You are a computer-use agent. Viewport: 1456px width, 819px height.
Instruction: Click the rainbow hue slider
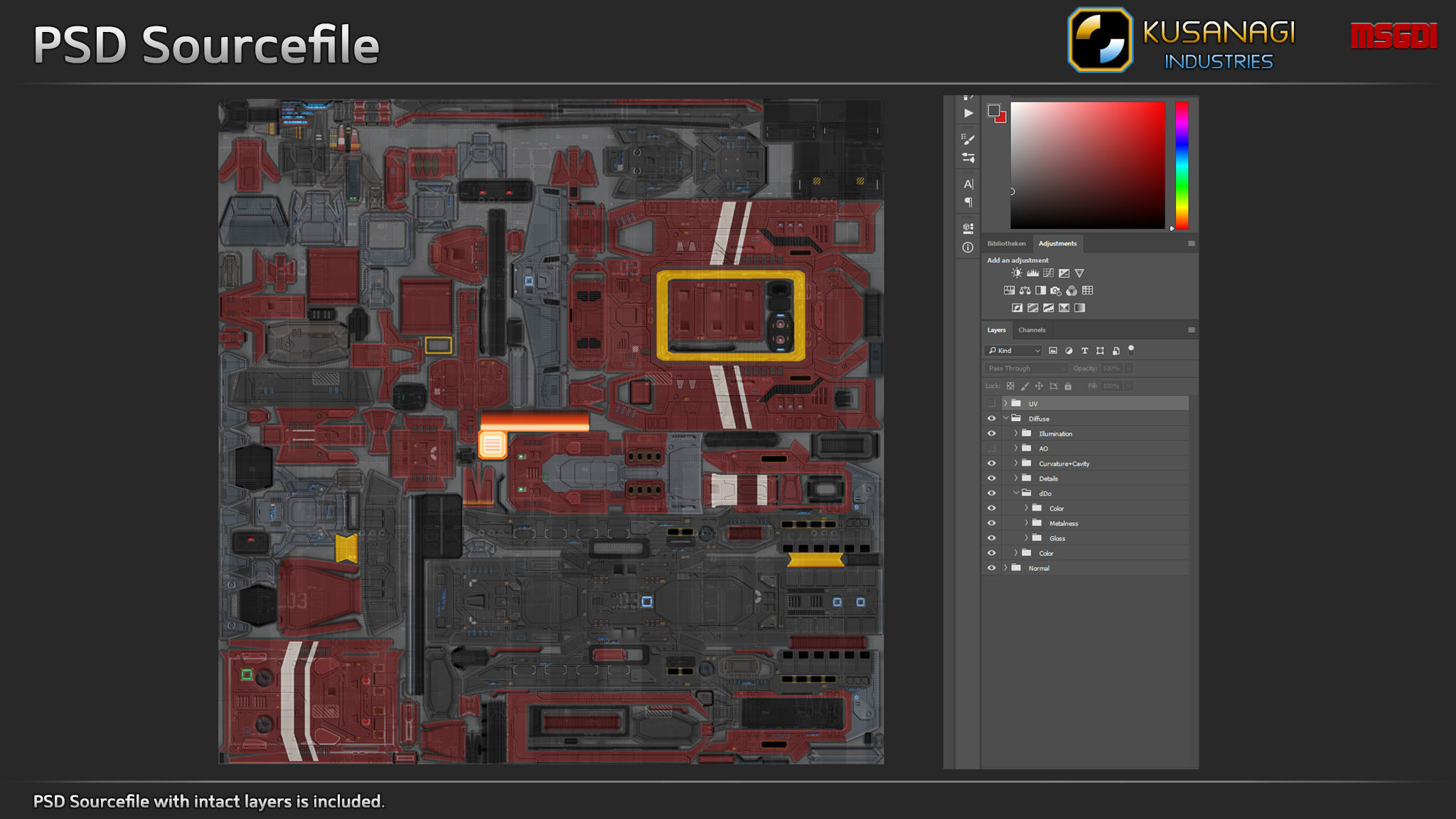tap(1182, 165)
